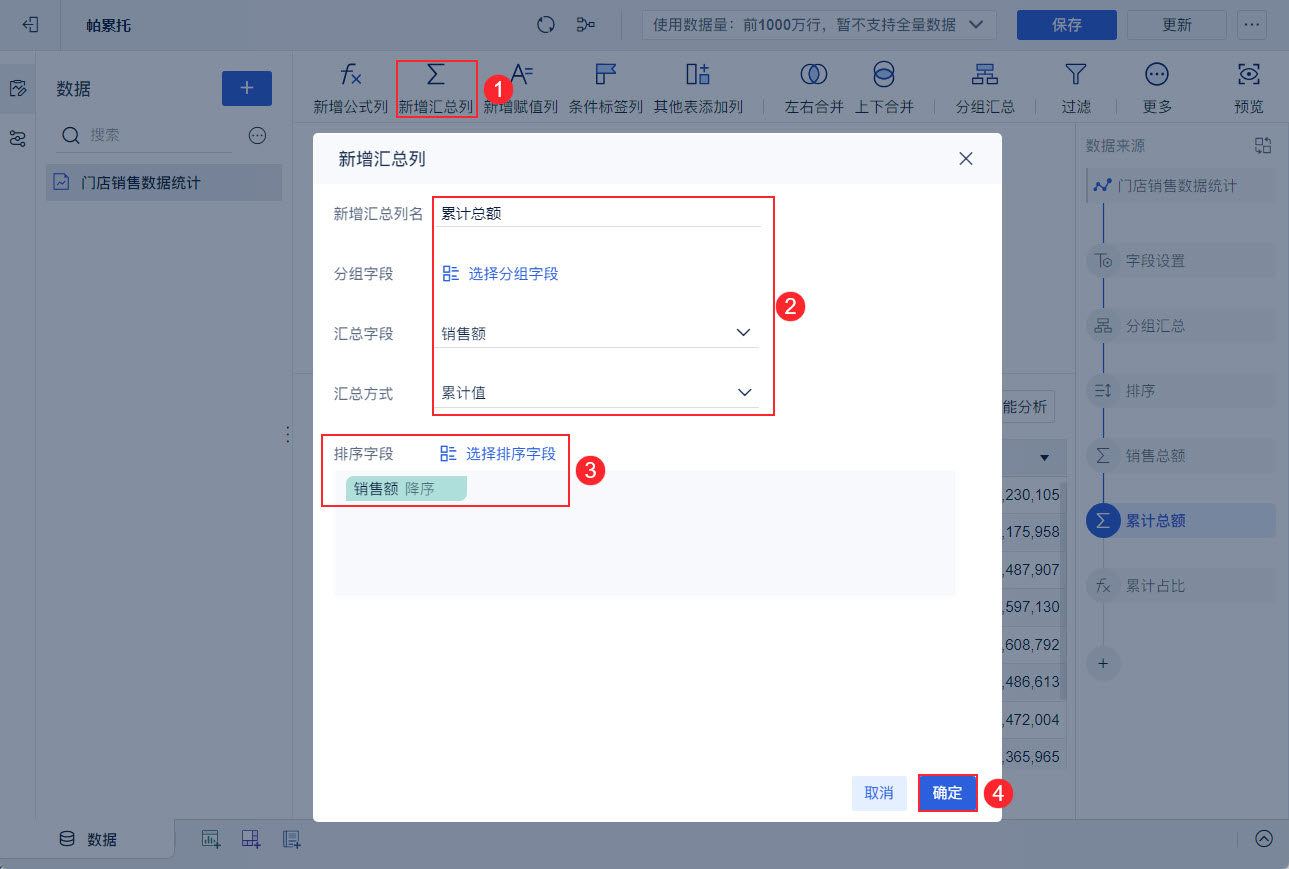Viewport: 1289px width, 869px height.
Task: Choose 左右合并 in the toolbar
Action: click(814, 88)
